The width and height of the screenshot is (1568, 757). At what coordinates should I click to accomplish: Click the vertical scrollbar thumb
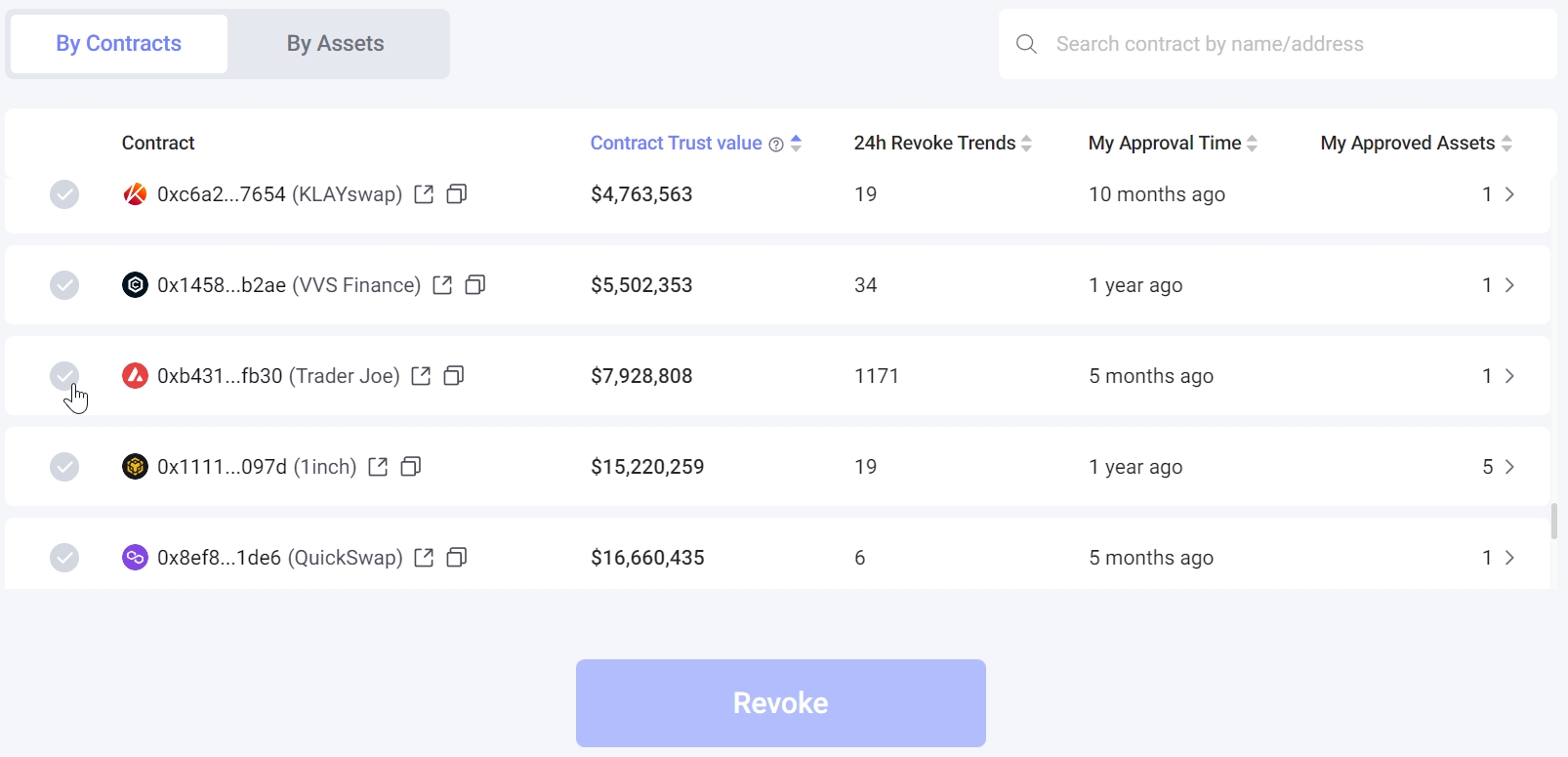[1554, 521]
